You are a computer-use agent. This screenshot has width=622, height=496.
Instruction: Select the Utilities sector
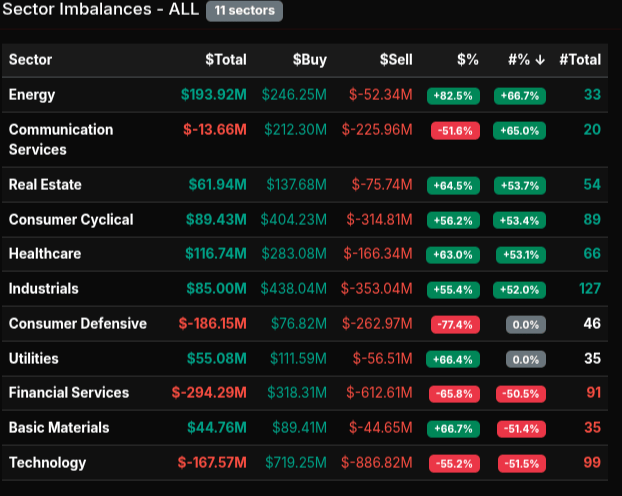[x=34, y=358]
